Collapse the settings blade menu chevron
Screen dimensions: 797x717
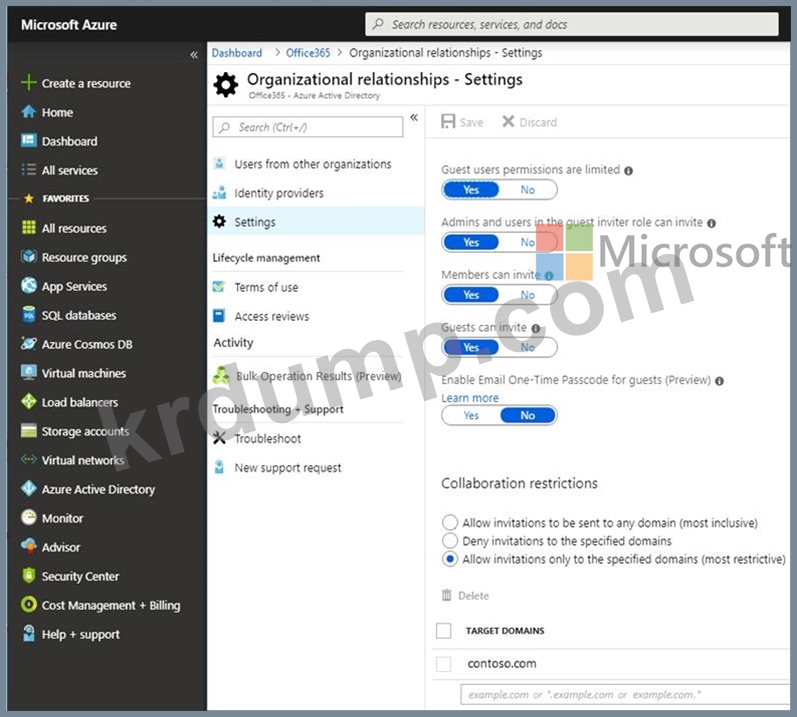(x=414, y=117)
